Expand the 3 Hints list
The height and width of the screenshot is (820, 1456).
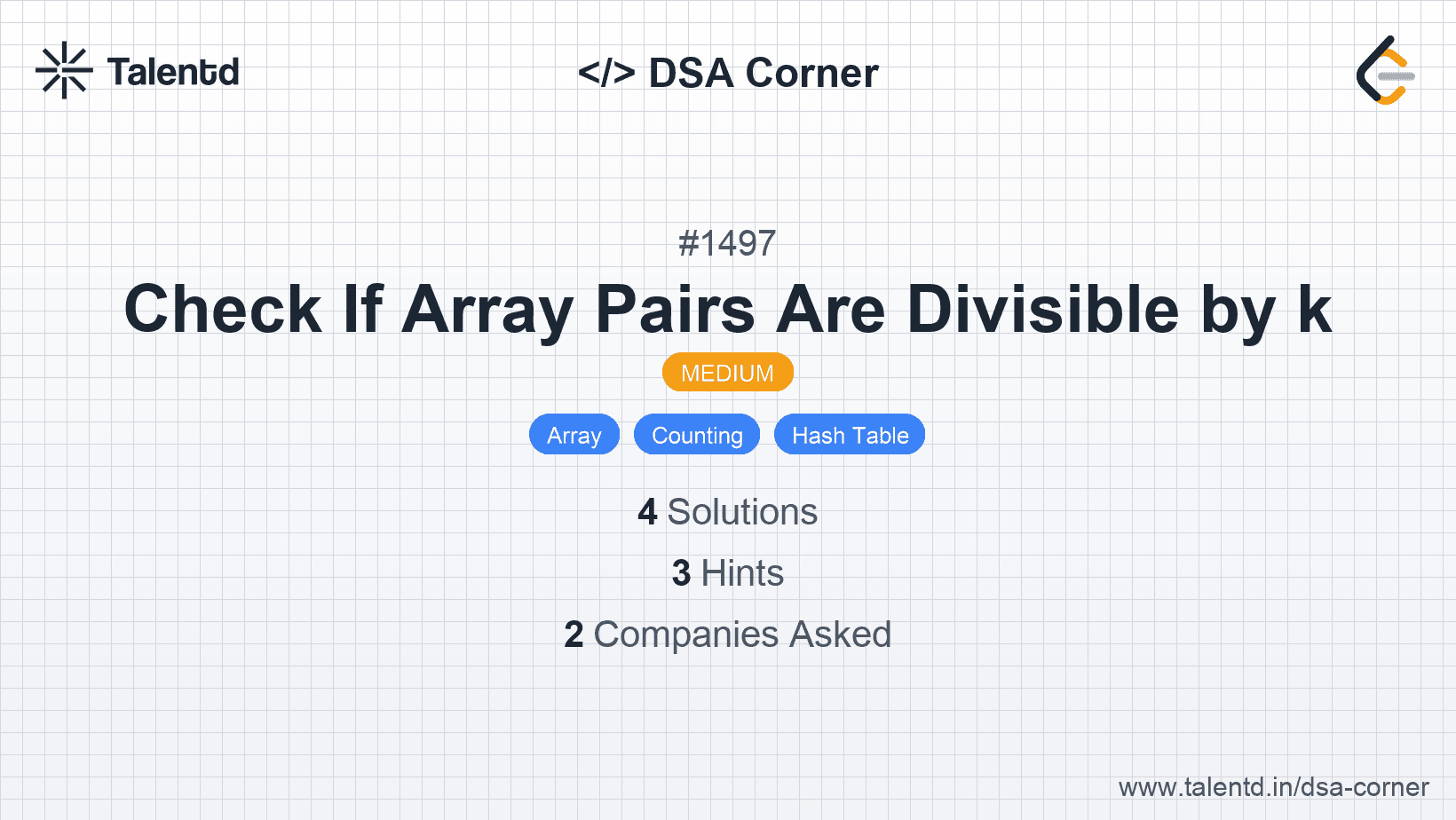click(727, 573)
